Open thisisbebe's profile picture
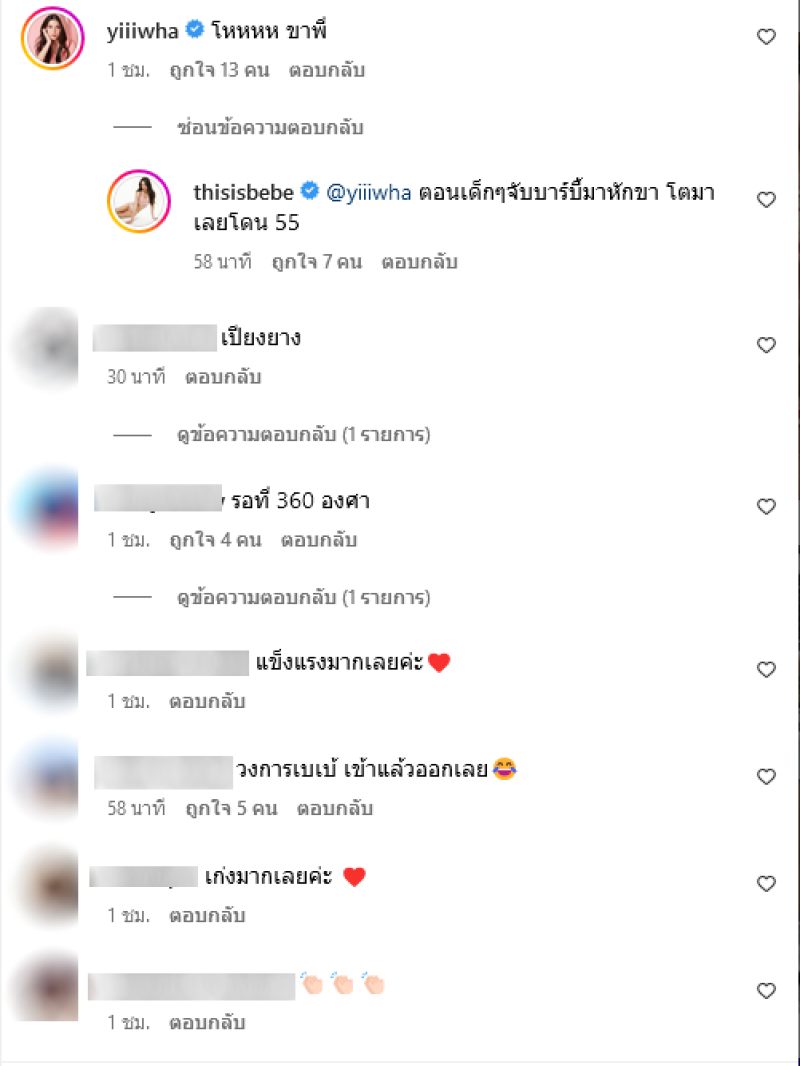The image size is (800, 1066). [139, 201]
